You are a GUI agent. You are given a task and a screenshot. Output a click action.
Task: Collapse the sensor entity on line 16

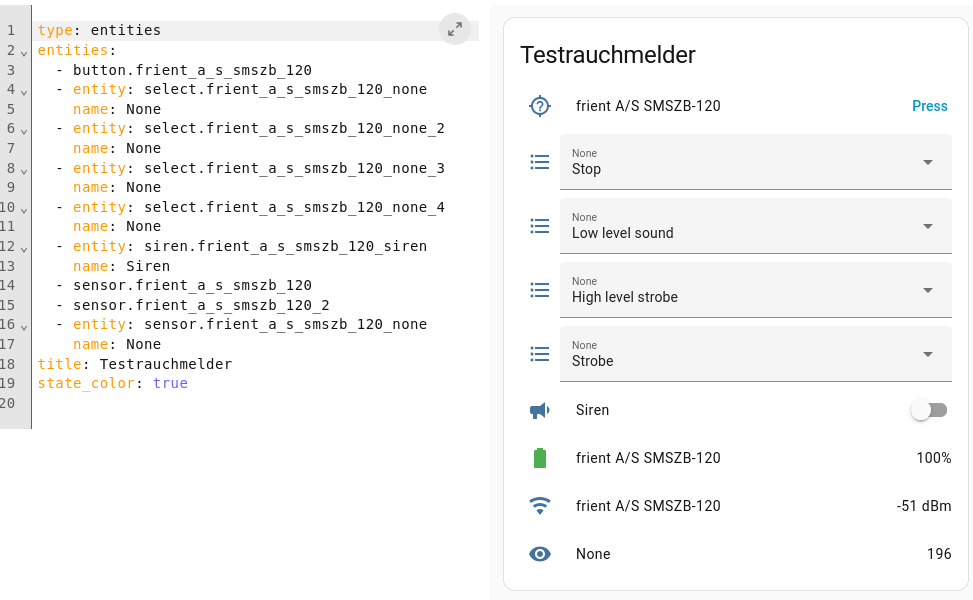point(23,325)
